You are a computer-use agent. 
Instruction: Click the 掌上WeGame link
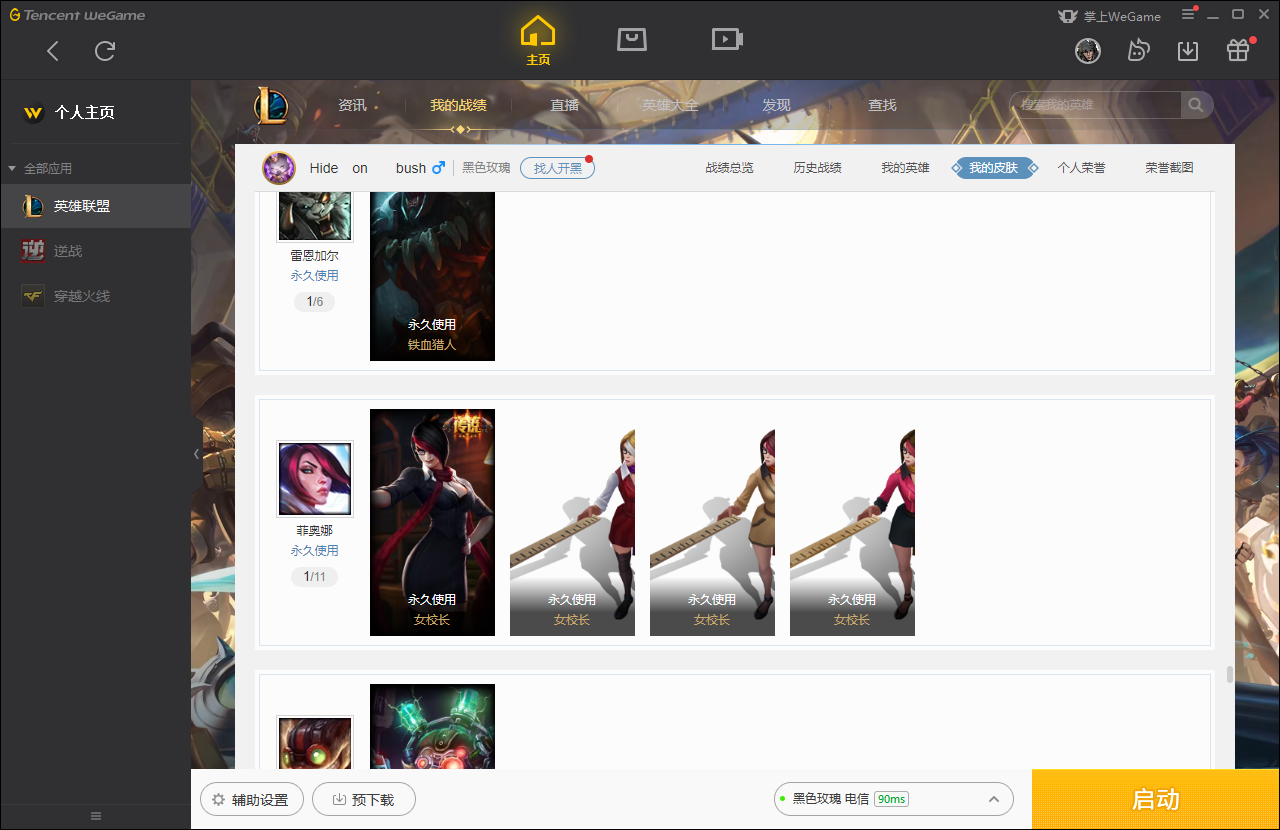(1109, 16)
